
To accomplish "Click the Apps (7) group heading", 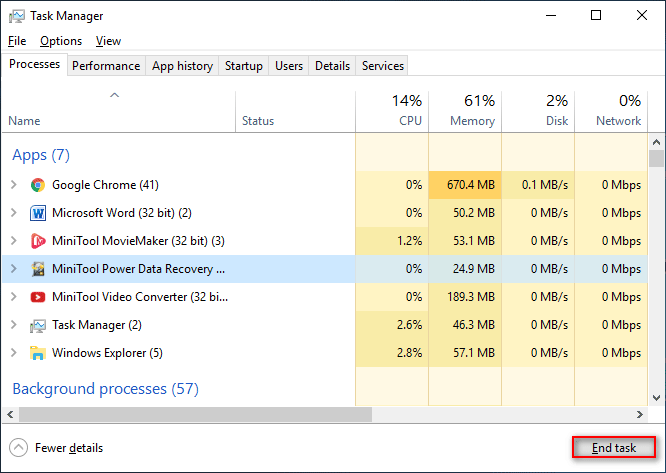I will (41, 155).
